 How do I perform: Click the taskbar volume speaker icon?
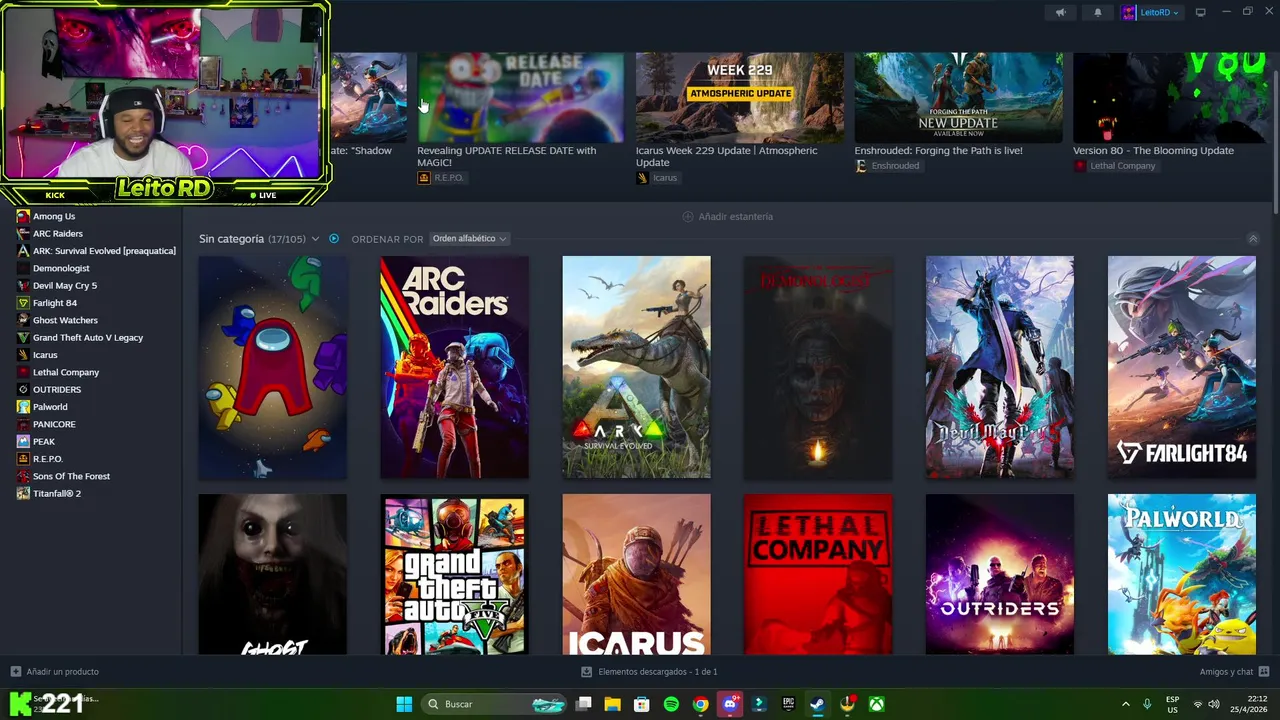click(1214, 704)
